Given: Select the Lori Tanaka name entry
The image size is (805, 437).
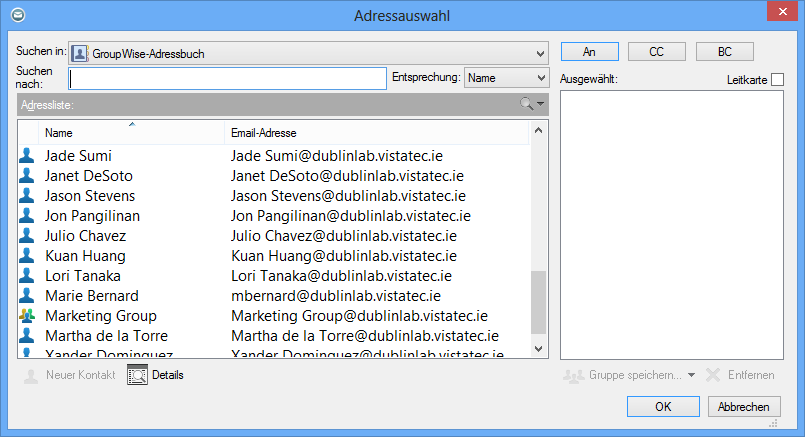Looking at the screenshot, I should 83,276.
